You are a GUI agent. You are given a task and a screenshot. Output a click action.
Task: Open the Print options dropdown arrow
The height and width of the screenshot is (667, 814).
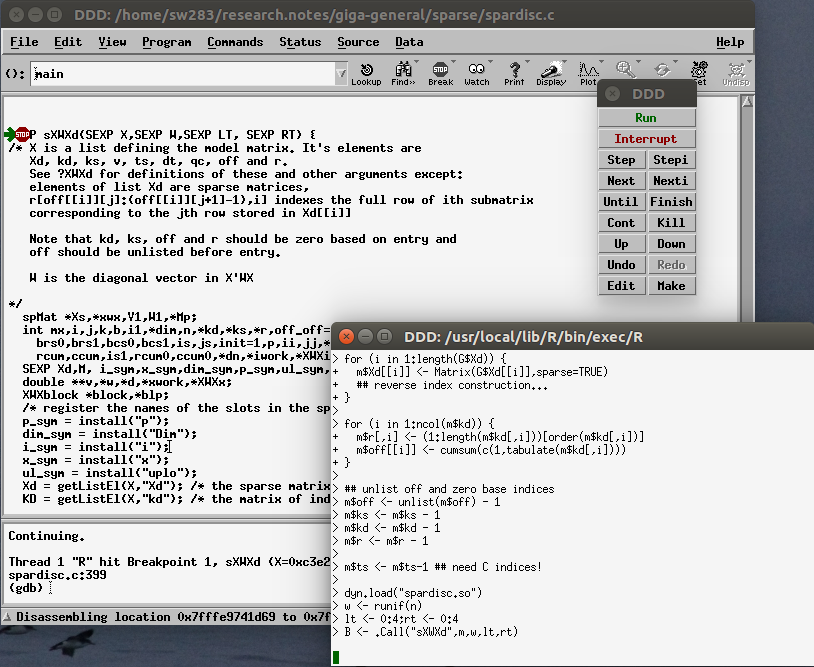click(527, 62)
